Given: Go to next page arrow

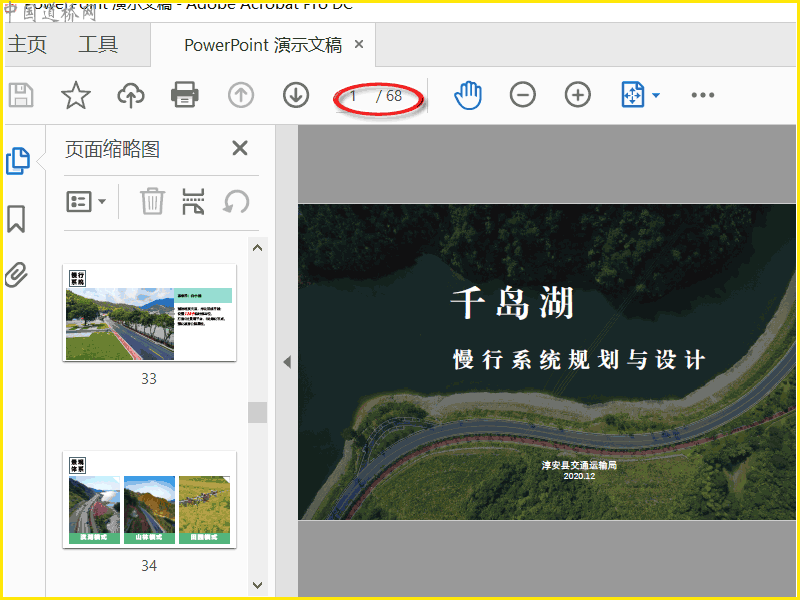Looking at the screenshot, I should tap(295, 95).
